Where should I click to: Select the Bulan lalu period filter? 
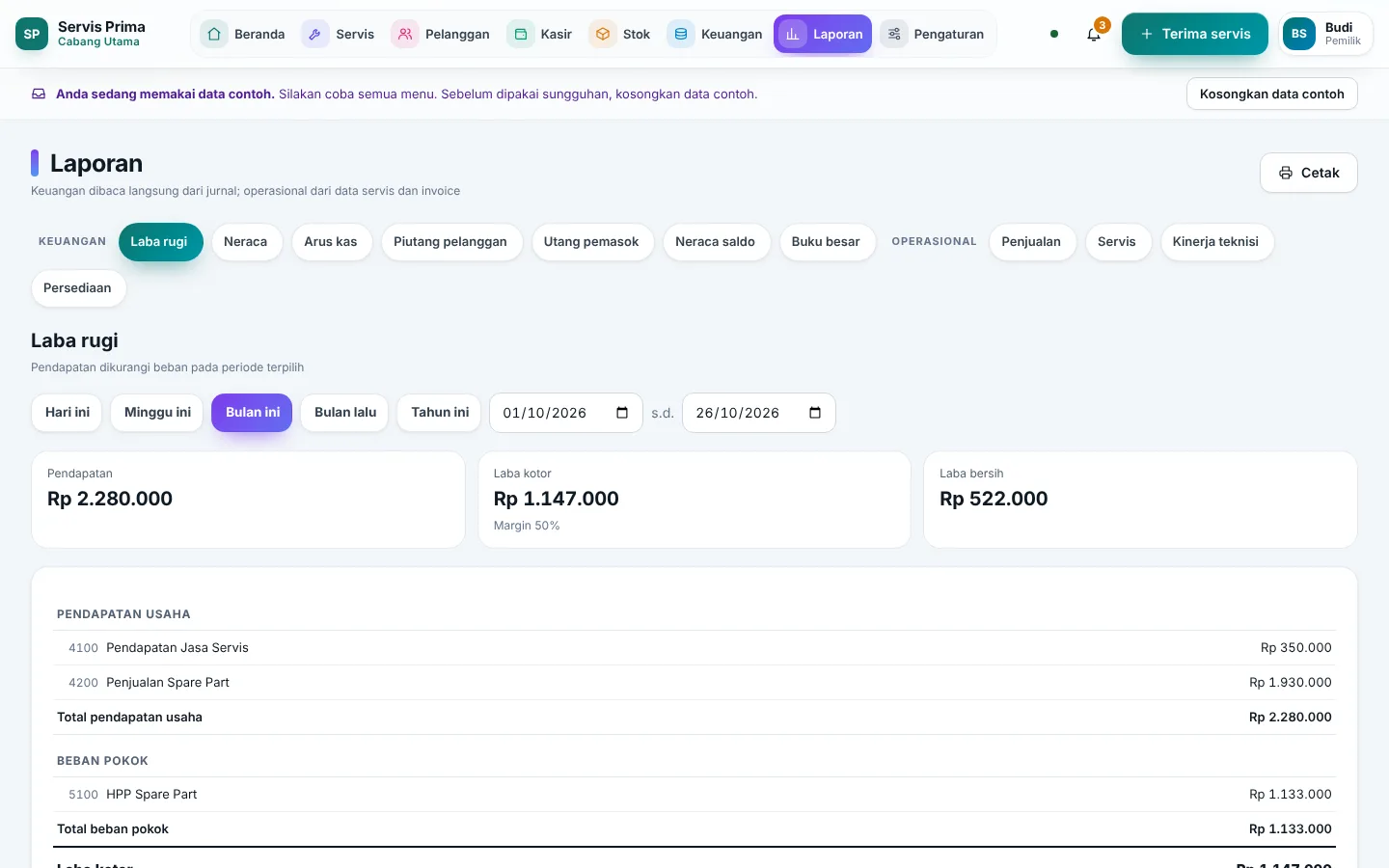345,413
